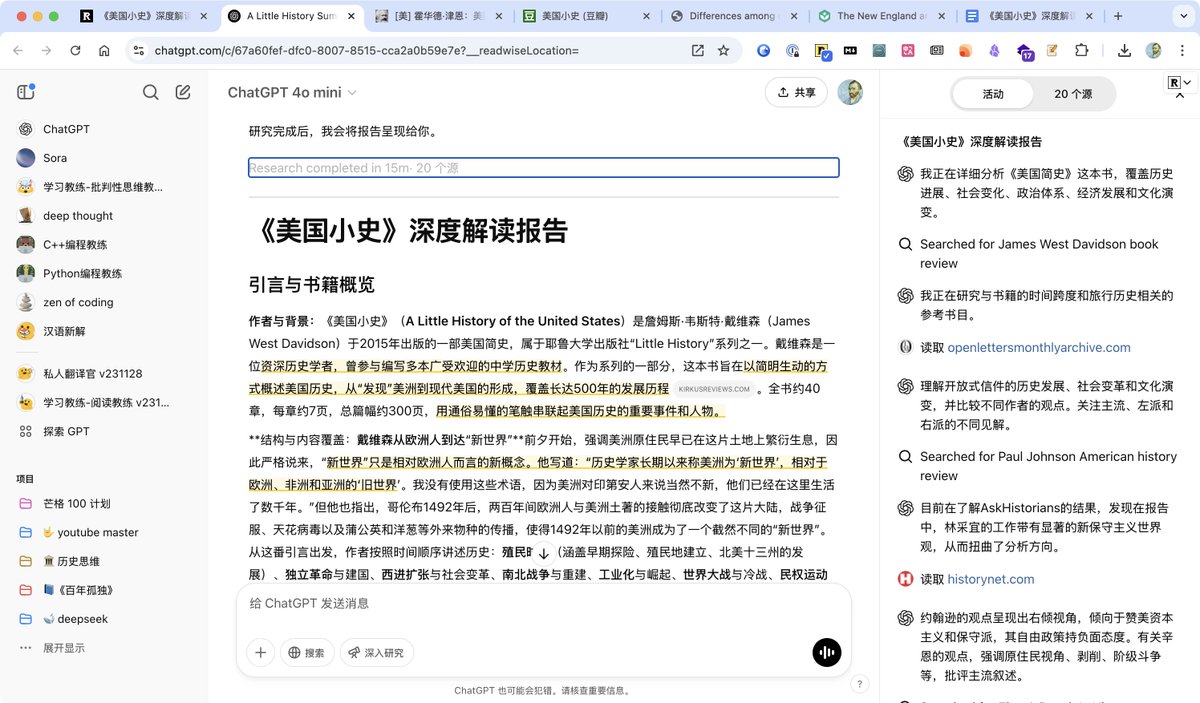1200x703 pixels.
Task: Reload the page with the refresh icon
Action: click(x=75, y=50)
